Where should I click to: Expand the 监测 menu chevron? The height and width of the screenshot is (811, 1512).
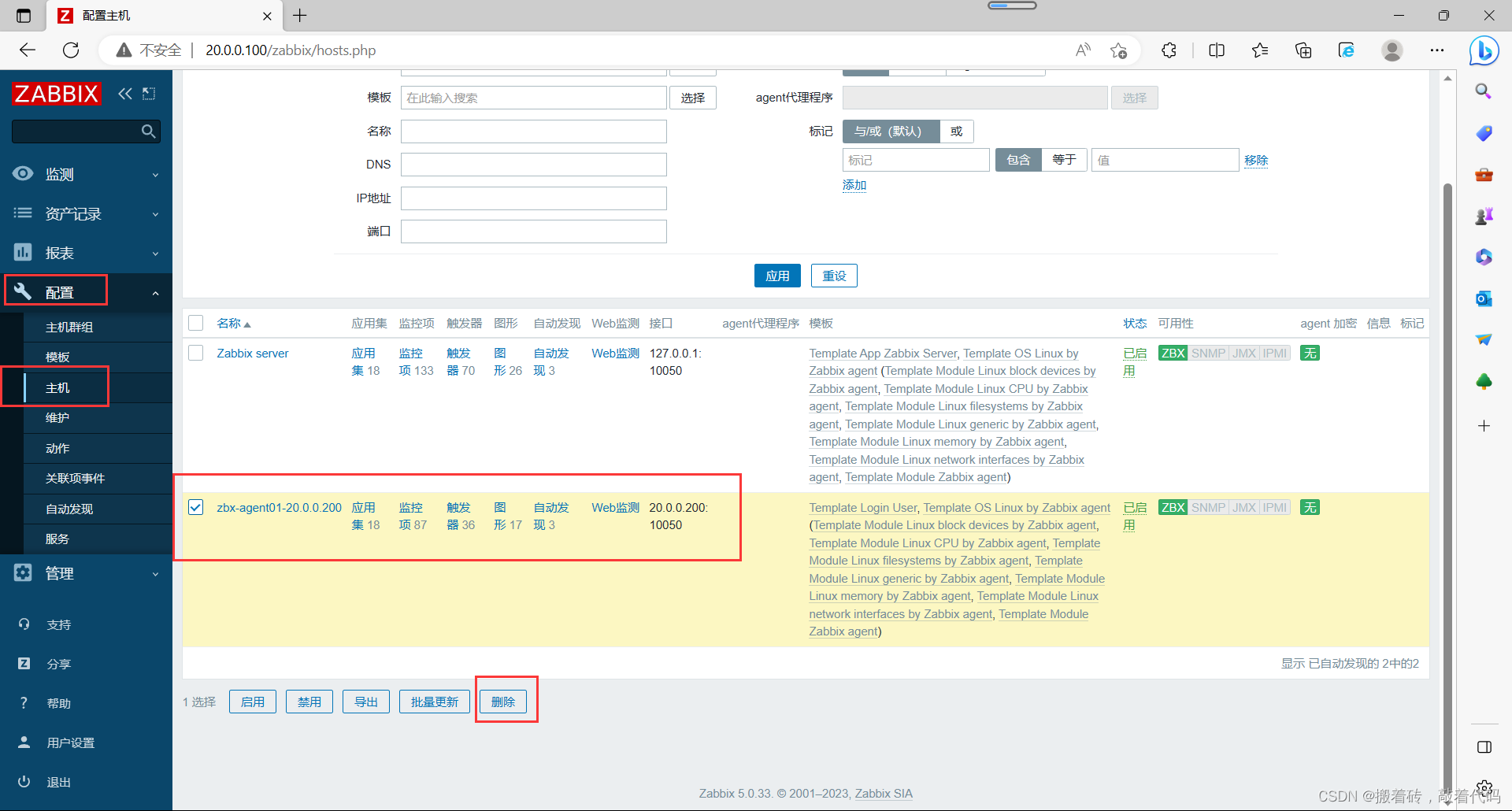pyautogui.click(x=155, y=175)
